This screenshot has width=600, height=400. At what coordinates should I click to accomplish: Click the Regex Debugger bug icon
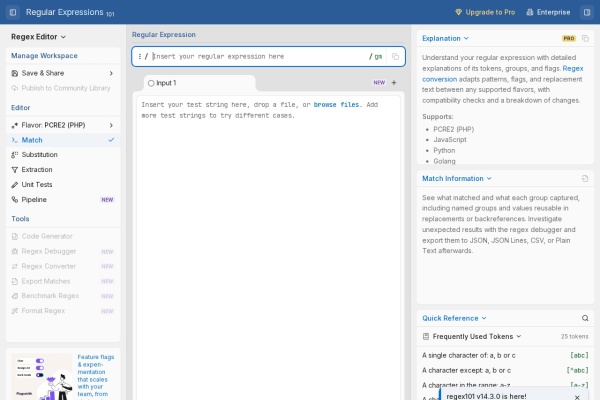point(15,251)
